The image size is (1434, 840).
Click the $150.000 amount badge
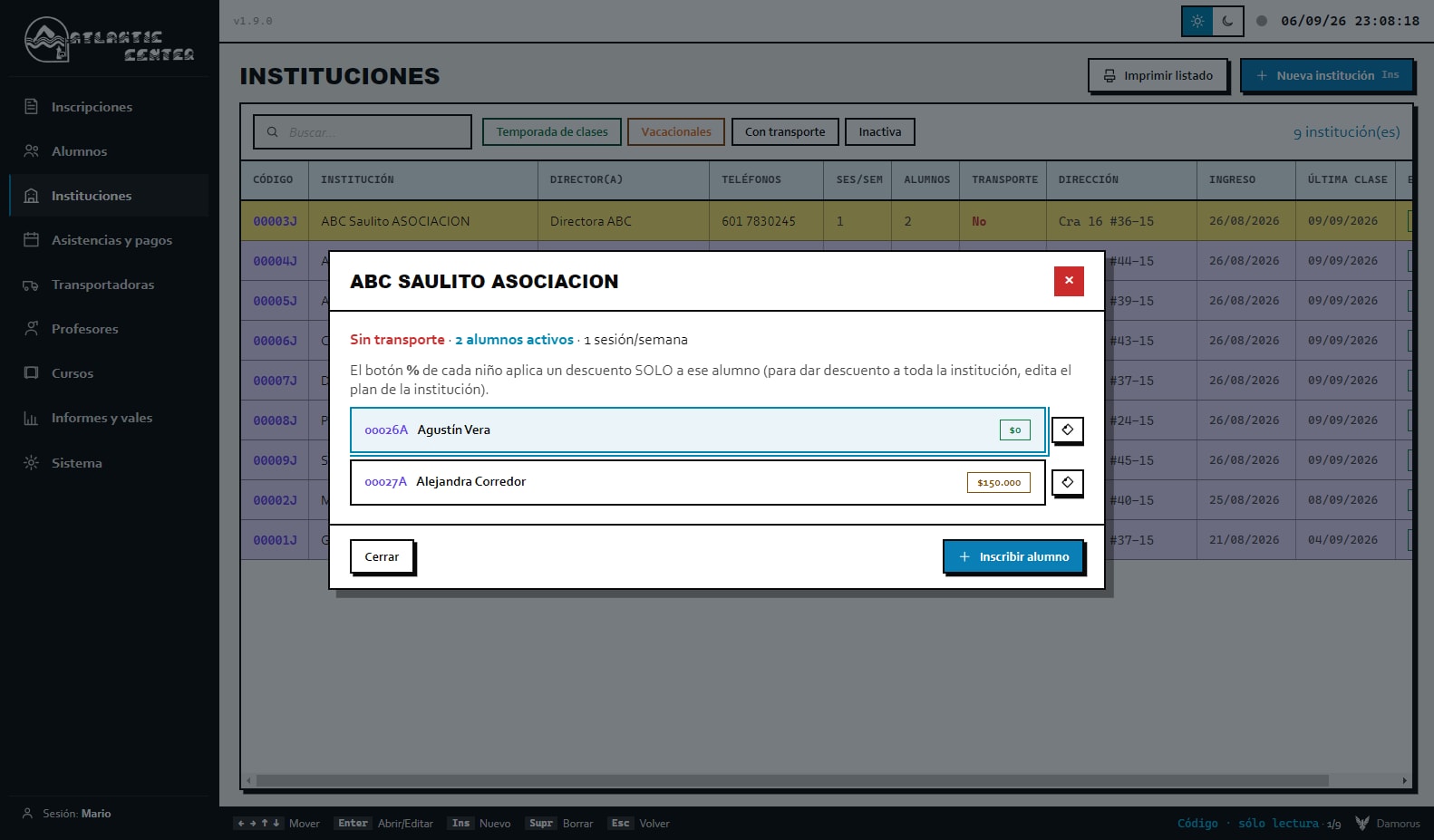pyautogui.click(x=999, y=482)
